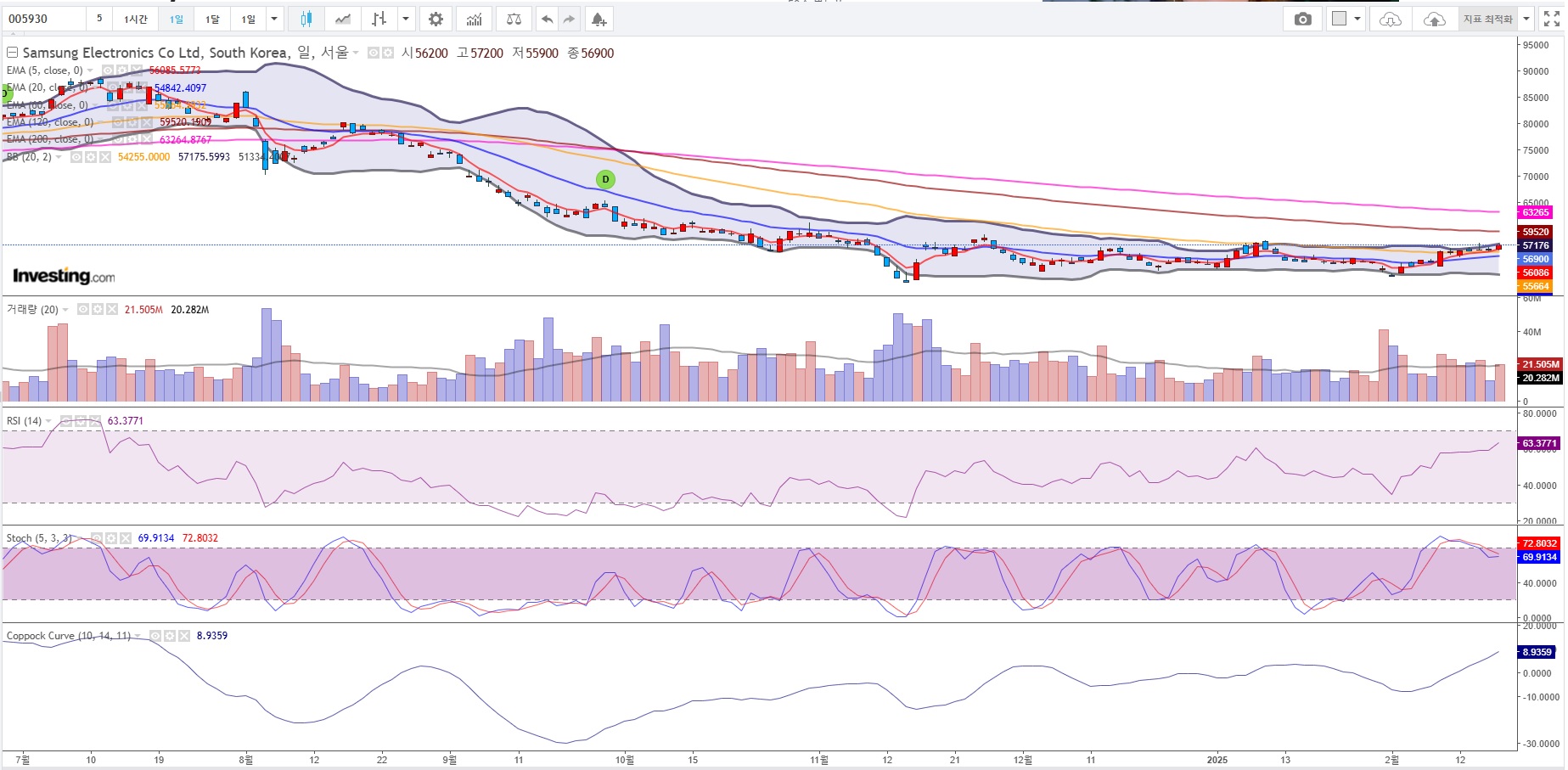Select the 1시간 interval tab
The image size is (1568, 770).
click(x=136, y=19)
